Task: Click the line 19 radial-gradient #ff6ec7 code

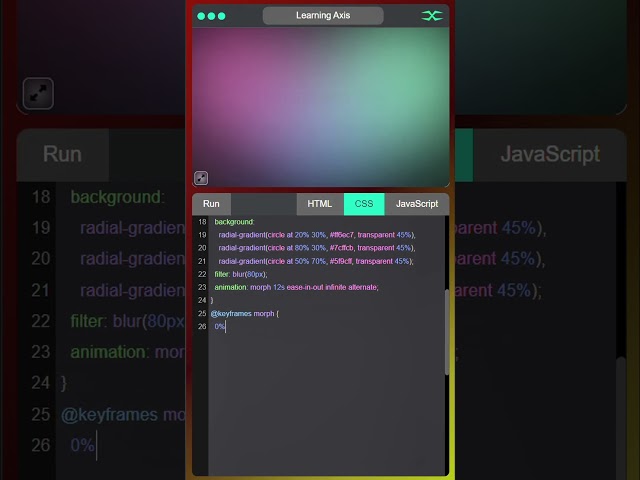Action: click(x=317, y=235)
